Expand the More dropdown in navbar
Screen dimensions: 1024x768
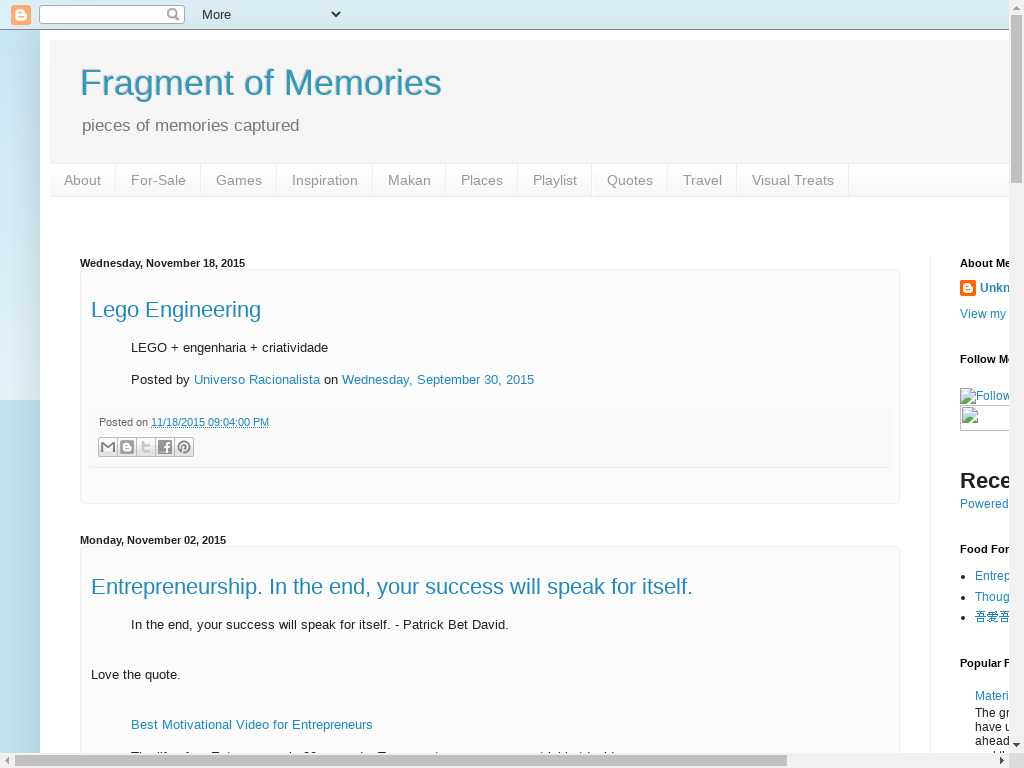coord(270,14)
